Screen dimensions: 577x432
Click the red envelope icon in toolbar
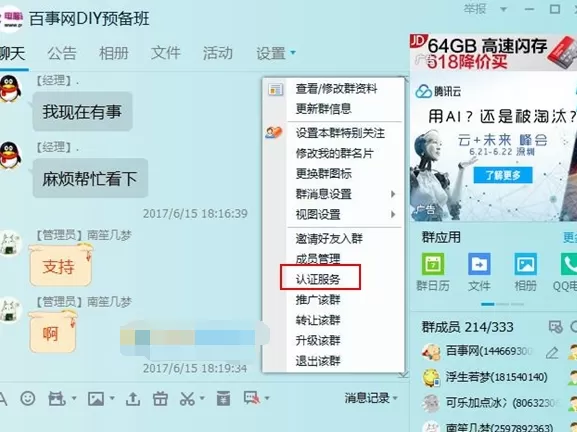click(x=223, y=399)
